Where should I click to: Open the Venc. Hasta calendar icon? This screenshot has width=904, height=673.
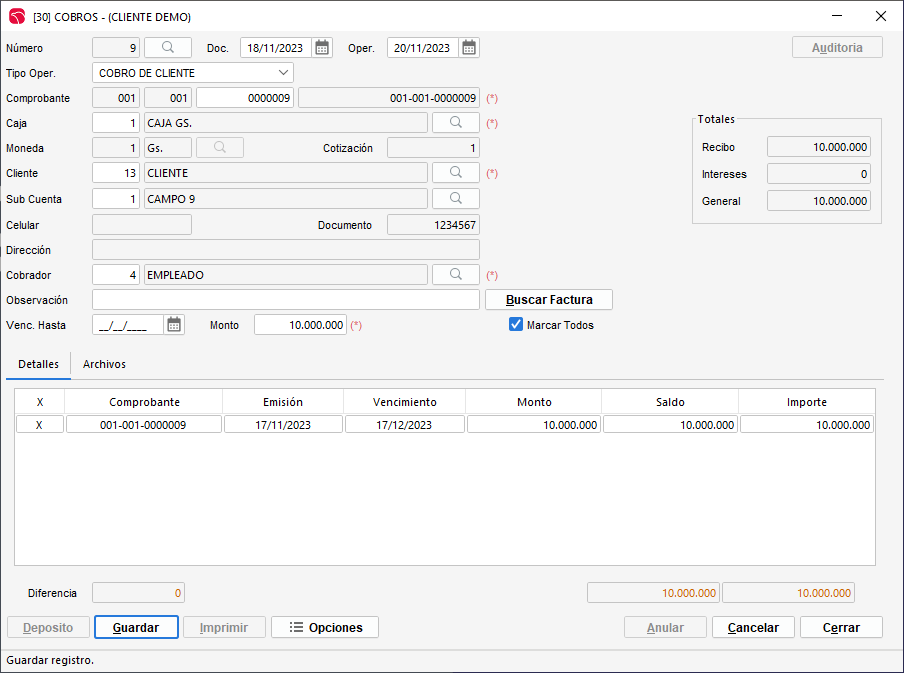(x=174, y=325)
